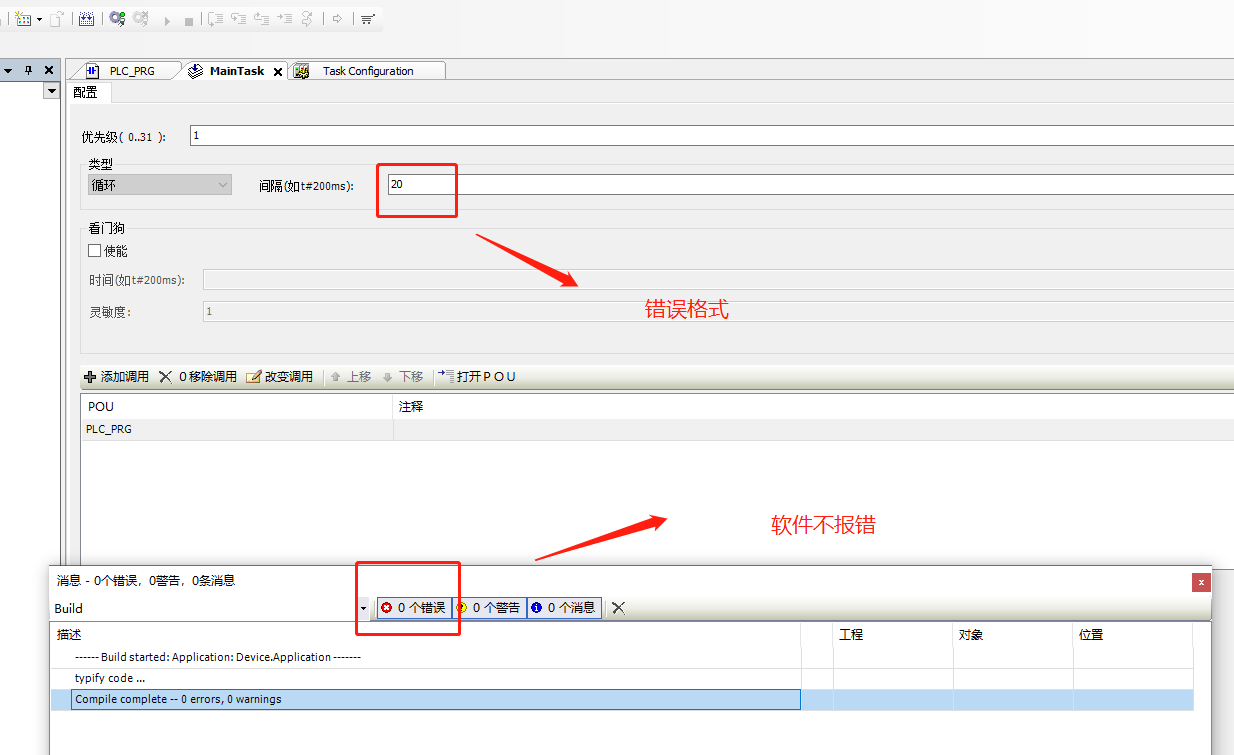Toggle the 0 个消息 messages filter
This screenshot has height=755, width=1234.
pos(564,608)
